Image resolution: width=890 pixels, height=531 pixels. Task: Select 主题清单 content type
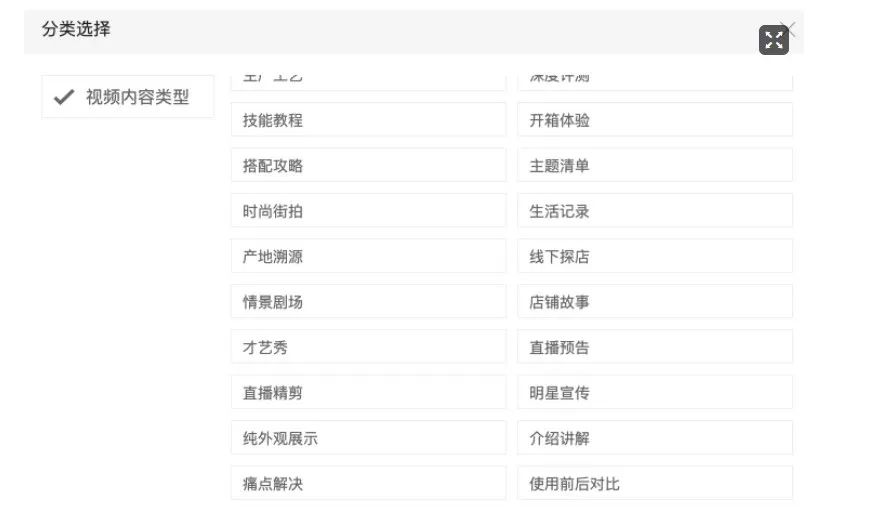coord(655,166)
